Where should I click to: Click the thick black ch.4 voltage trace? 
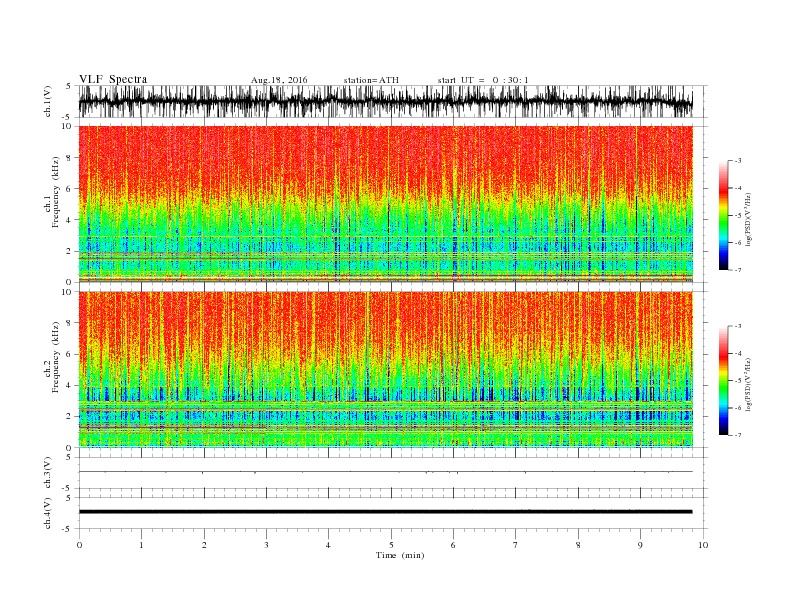(385, 512)
